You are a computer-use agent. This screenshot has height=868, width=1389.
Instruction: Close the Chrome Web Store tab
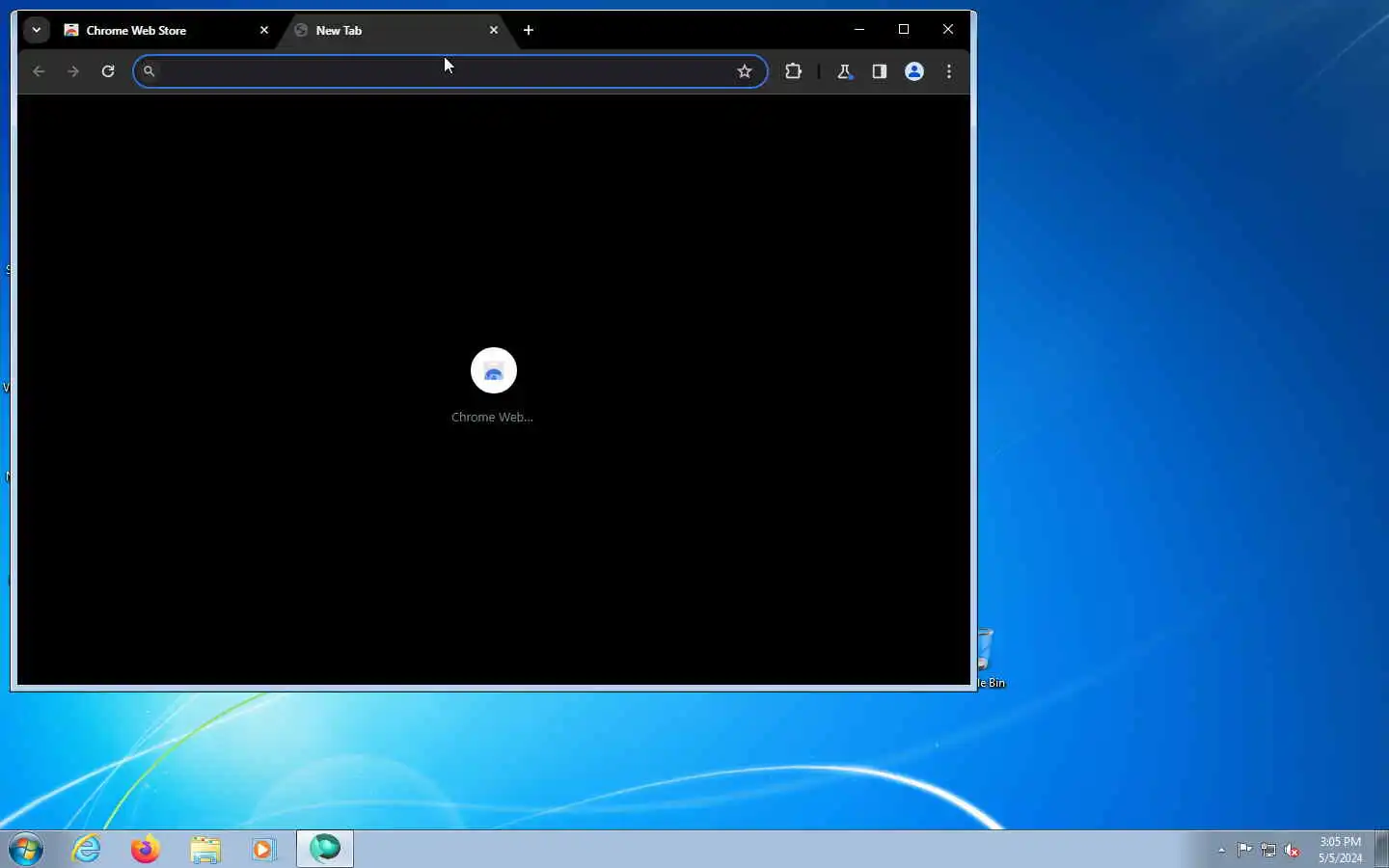point(264,30)
